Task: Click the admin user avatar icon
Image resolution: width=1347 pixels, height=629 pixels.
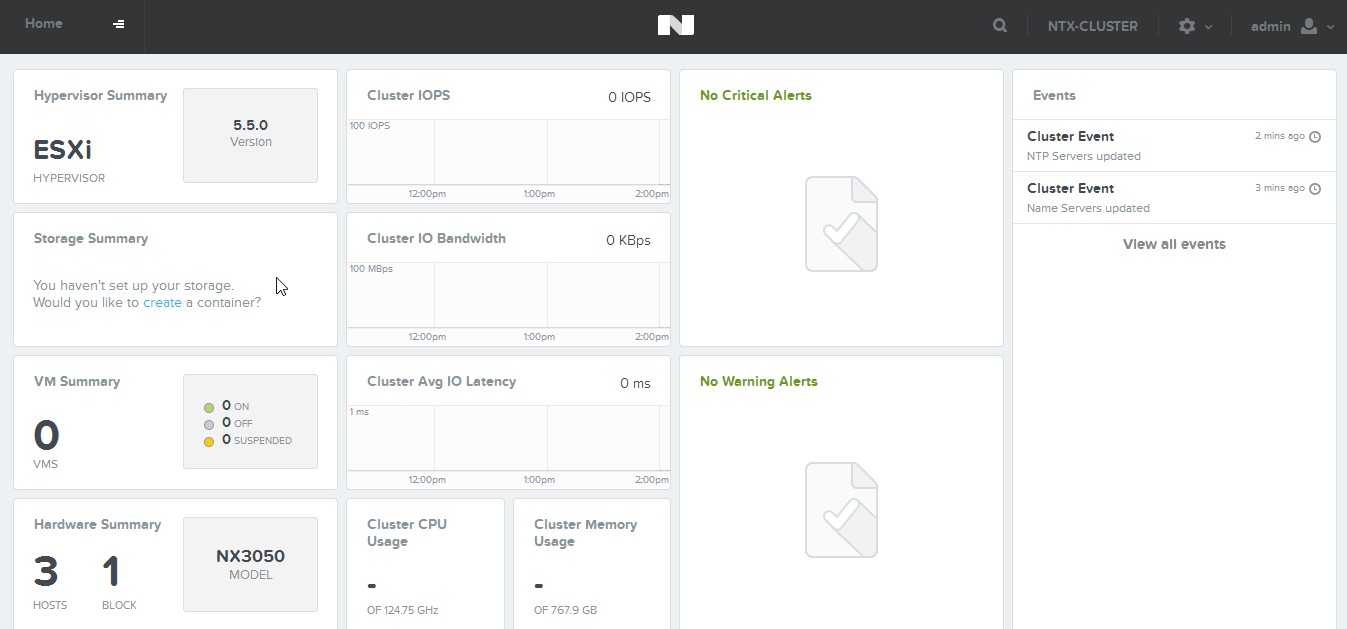Action: pos(1309,26)
